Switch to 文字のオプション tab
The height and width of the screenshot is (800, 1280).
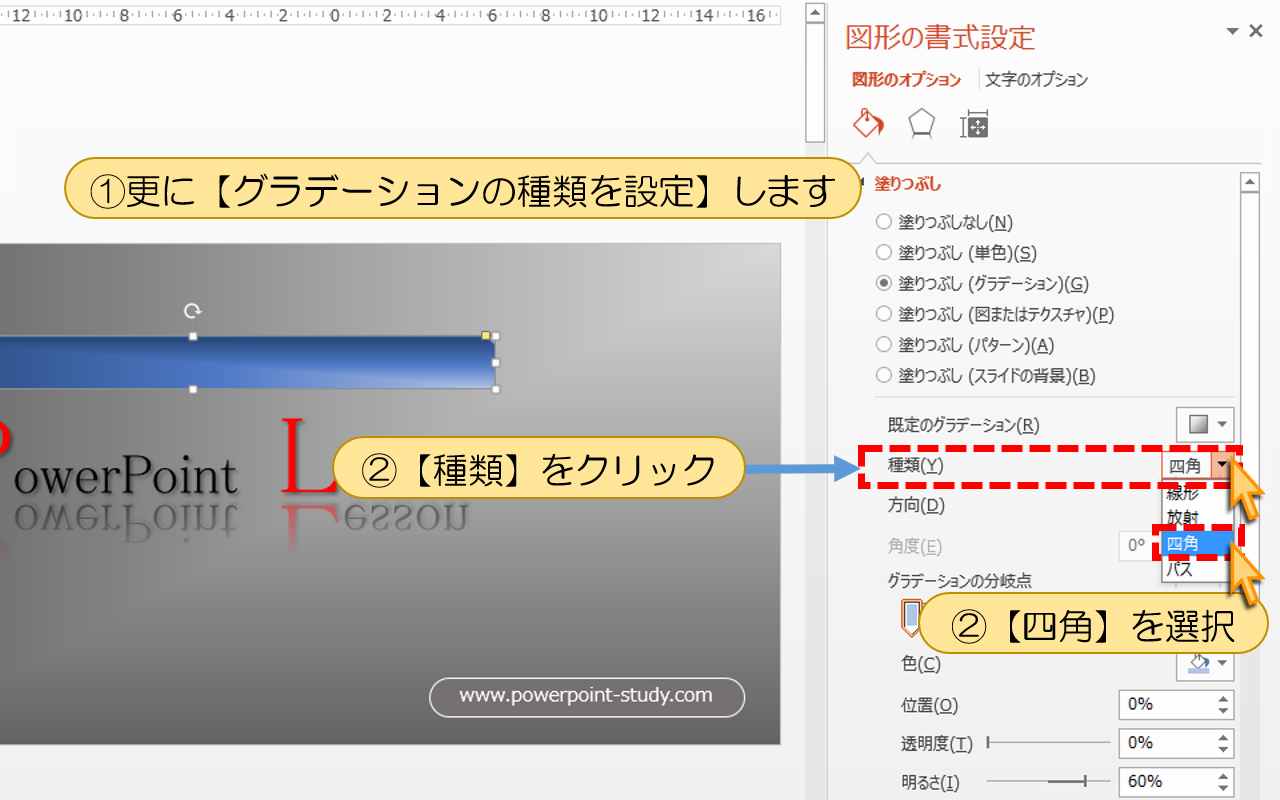[1036, 80]
